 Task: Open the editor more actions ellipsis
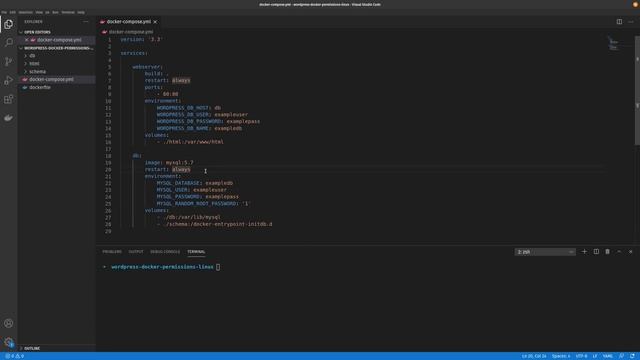[x=631, y=22]
